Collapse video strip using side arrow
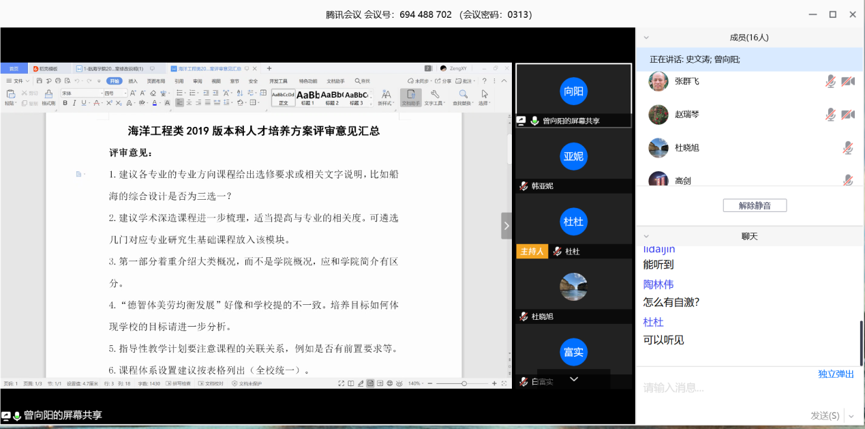Viewport: 865px width, 429px height. 506,226
